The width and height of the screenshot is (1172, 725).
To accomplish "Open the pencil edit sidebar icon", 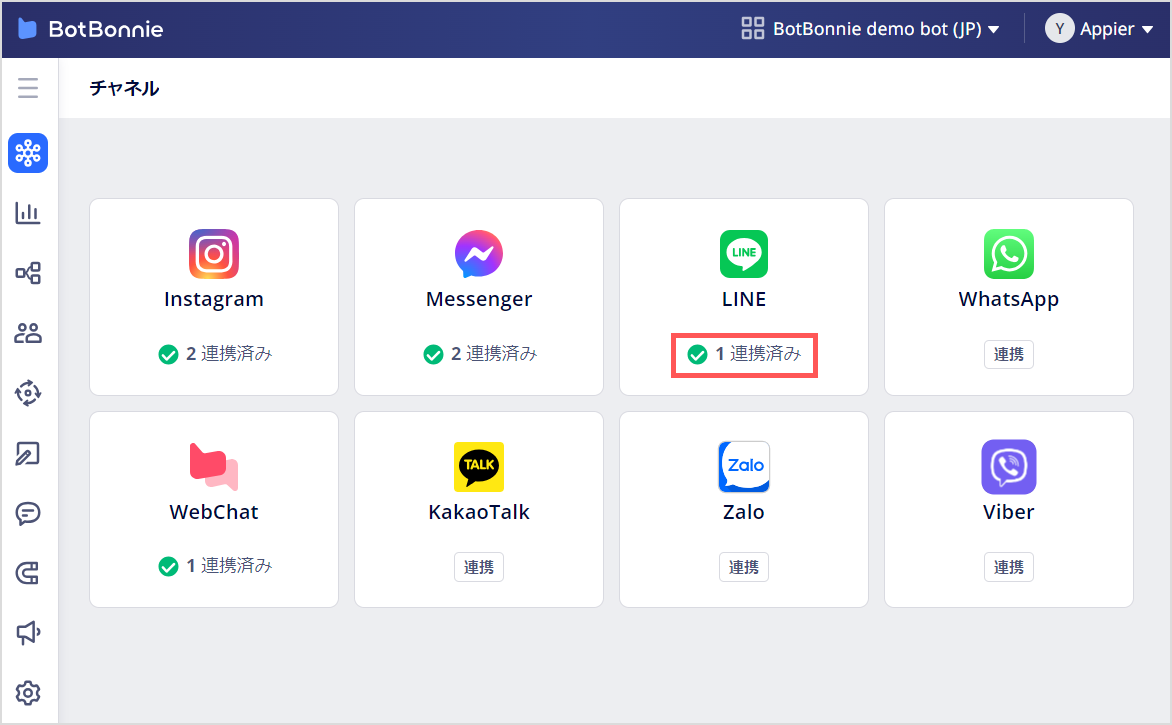I will 28,454.
